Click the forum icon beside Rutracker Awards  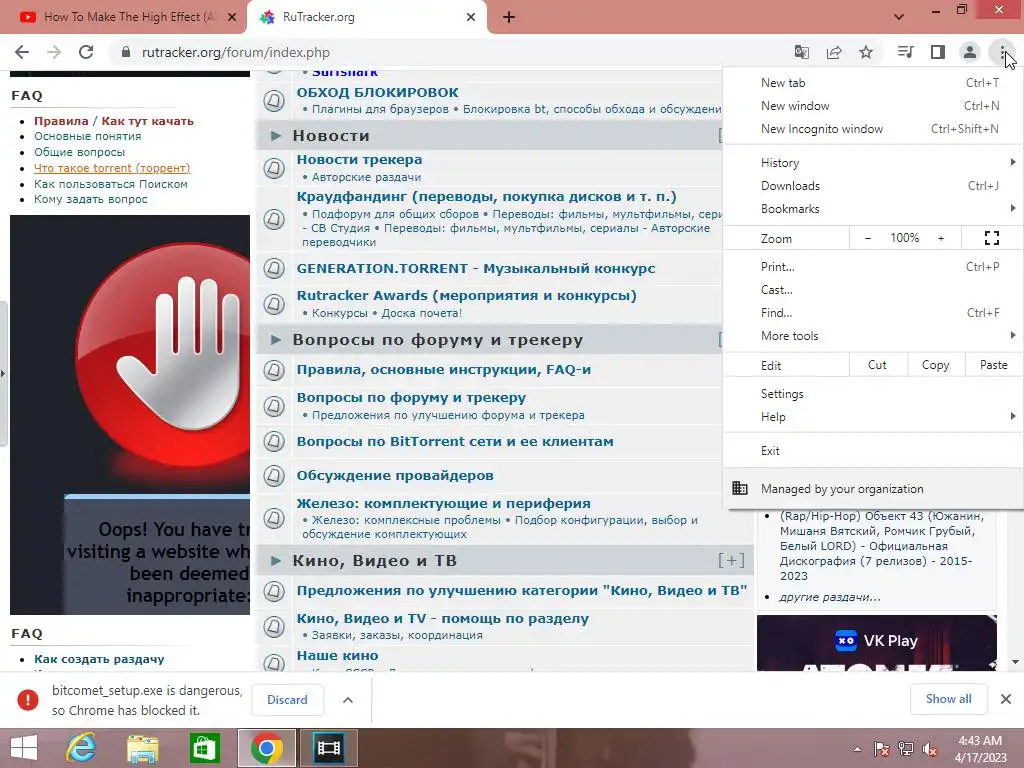tap(274, 304)
